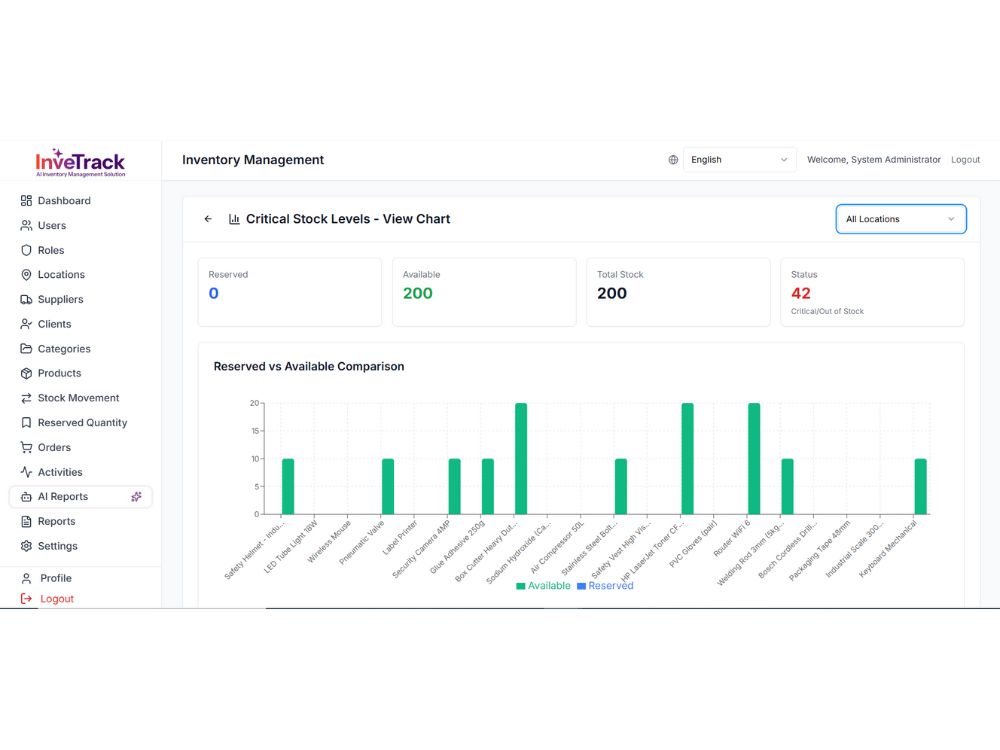Select Reserved Quantity in sidebar
Viewport: 1000px width, 750px height.
pos(80,423)
